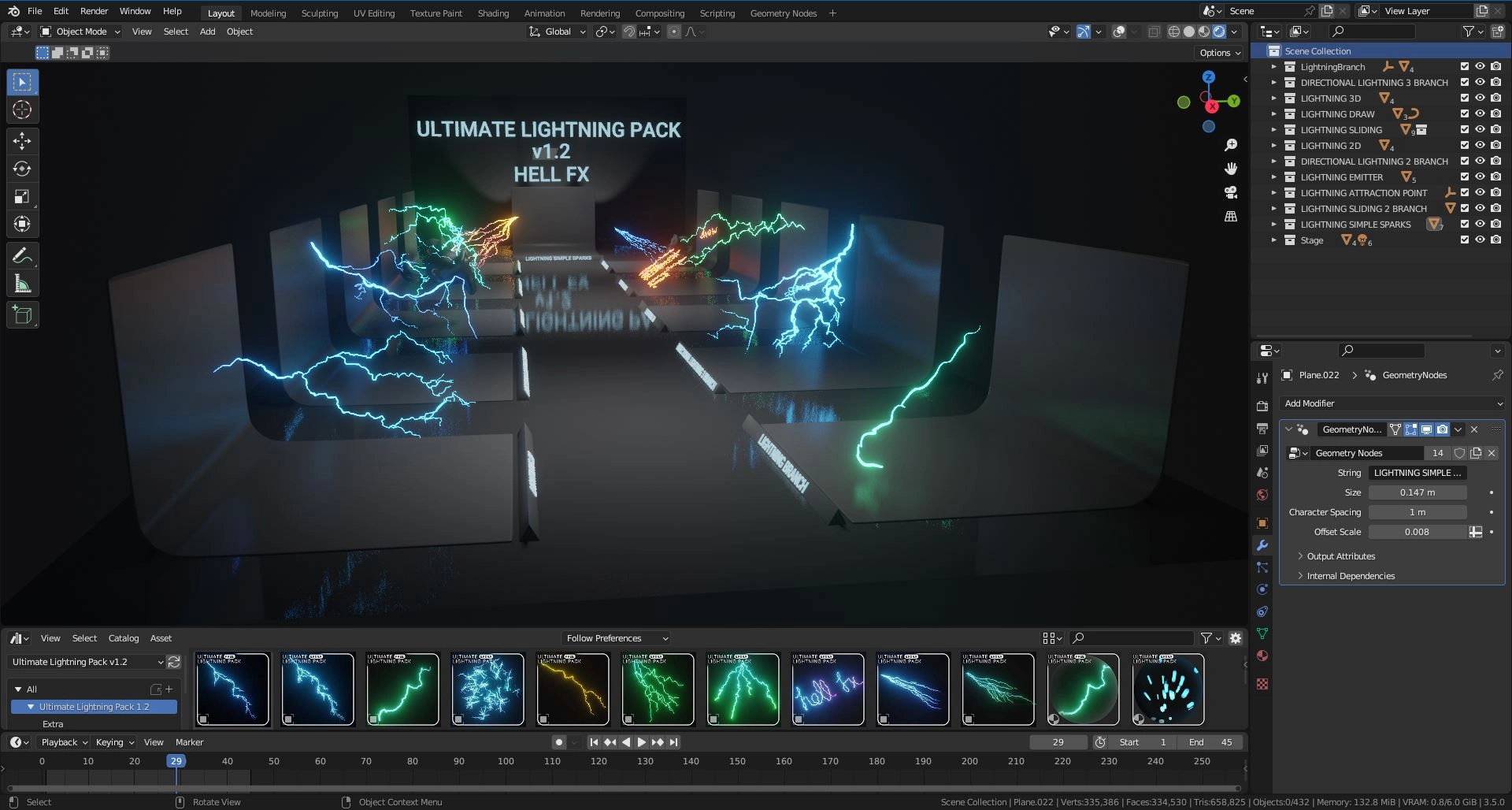Select rendered viewport shading mode
Screen dimensions: 1512x810
pos(1219,32)
